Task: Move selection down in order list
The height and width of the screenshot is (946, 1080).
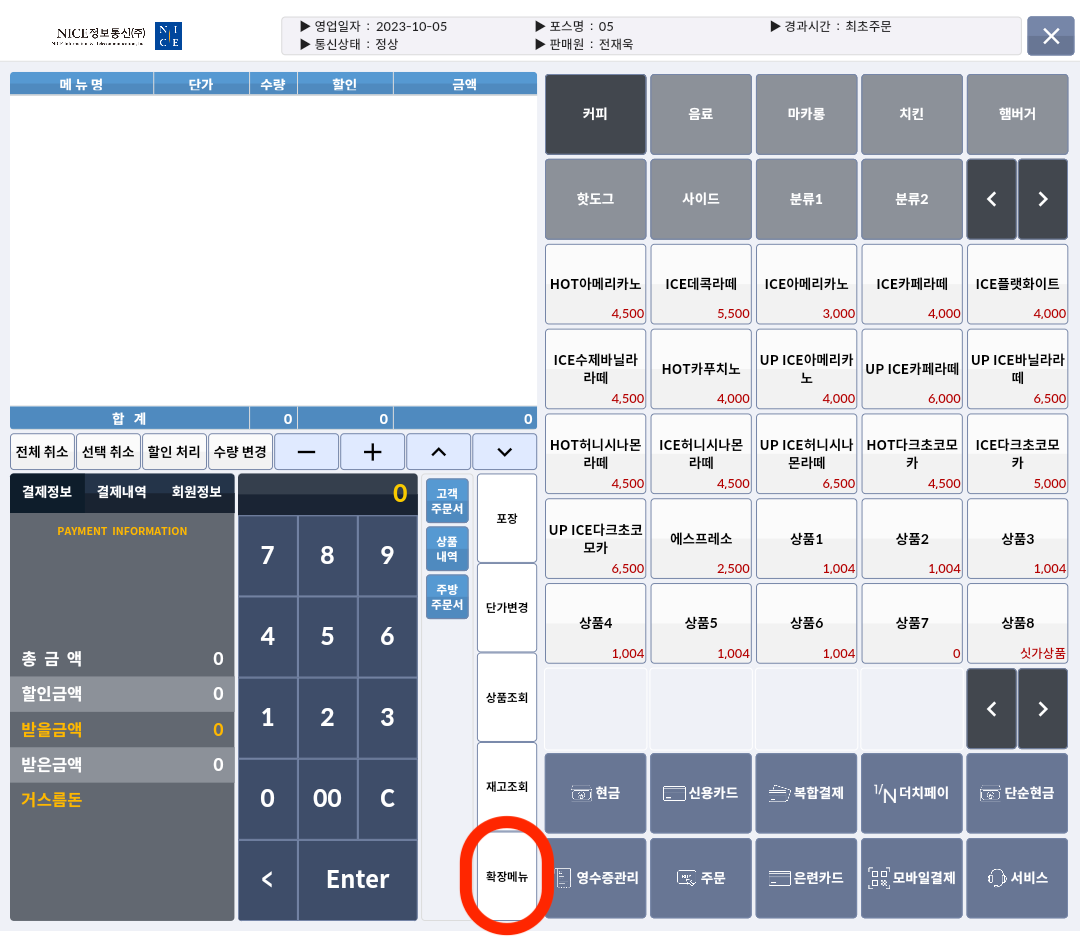Action: (504, 452)
